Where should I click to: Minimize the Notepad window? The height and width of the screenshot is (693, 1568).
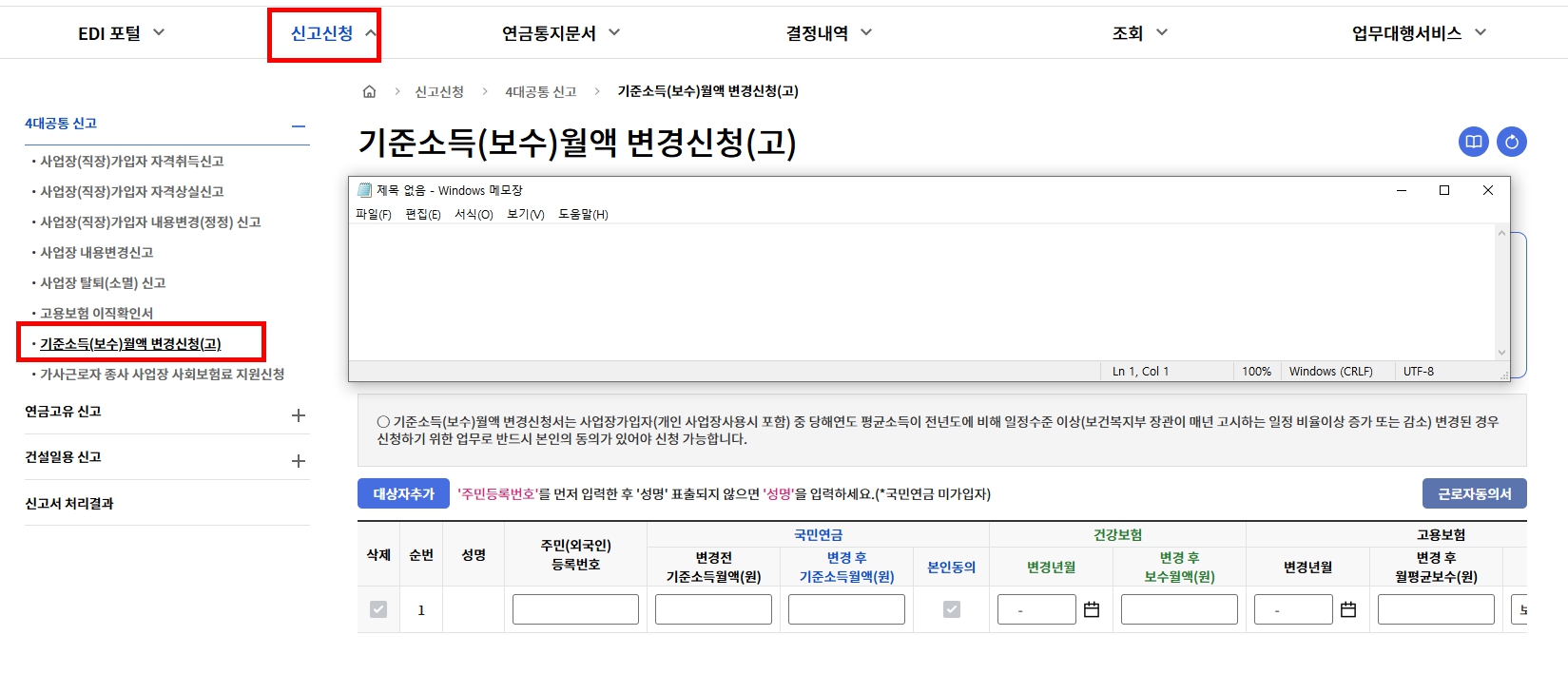tap(1401, 190)
